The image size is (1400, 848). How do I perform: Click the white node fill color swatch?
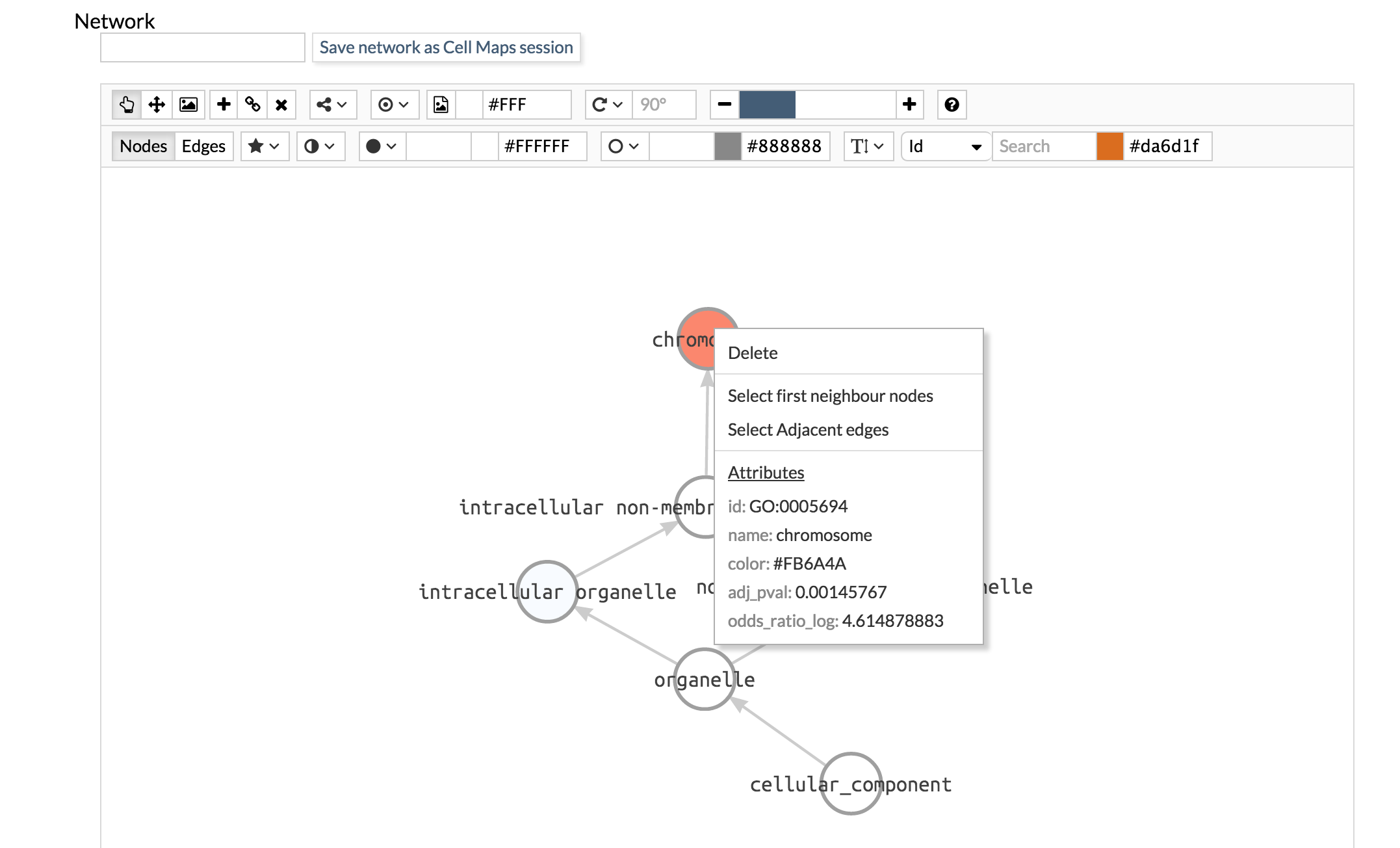point(485,146)
